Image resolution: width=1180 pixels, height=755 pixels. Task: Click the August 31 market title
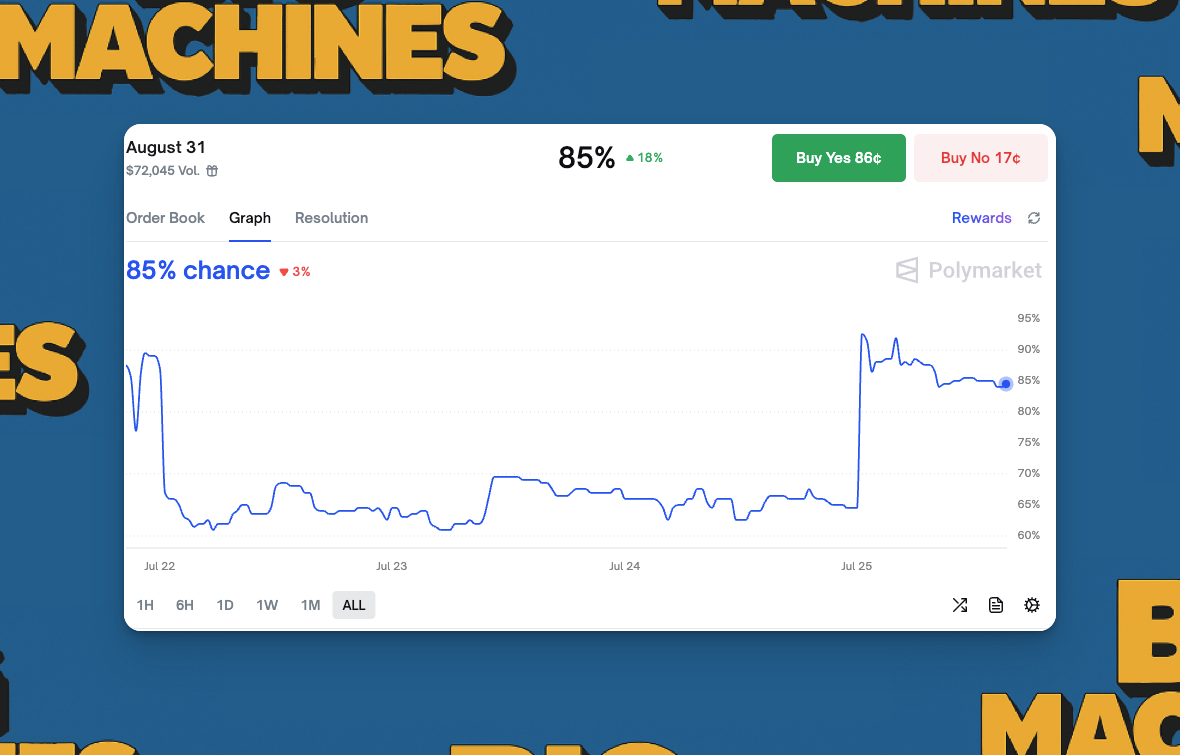166,148
